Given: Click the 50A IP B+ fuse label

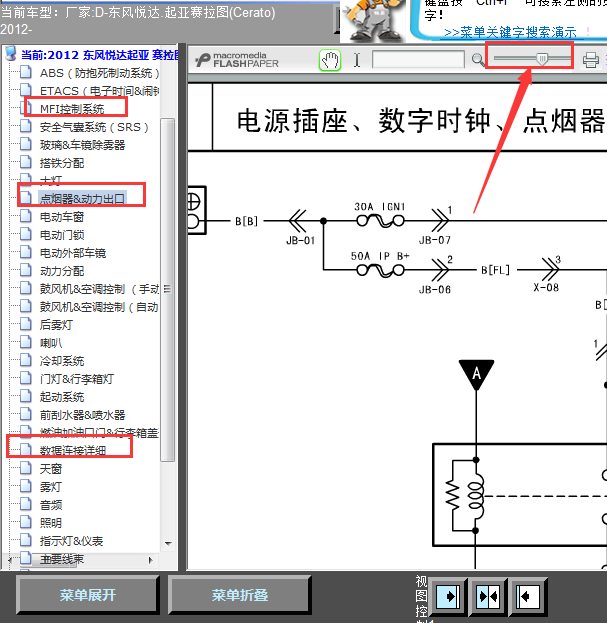Looking at the screenshot, I should (x=380, y=256).
